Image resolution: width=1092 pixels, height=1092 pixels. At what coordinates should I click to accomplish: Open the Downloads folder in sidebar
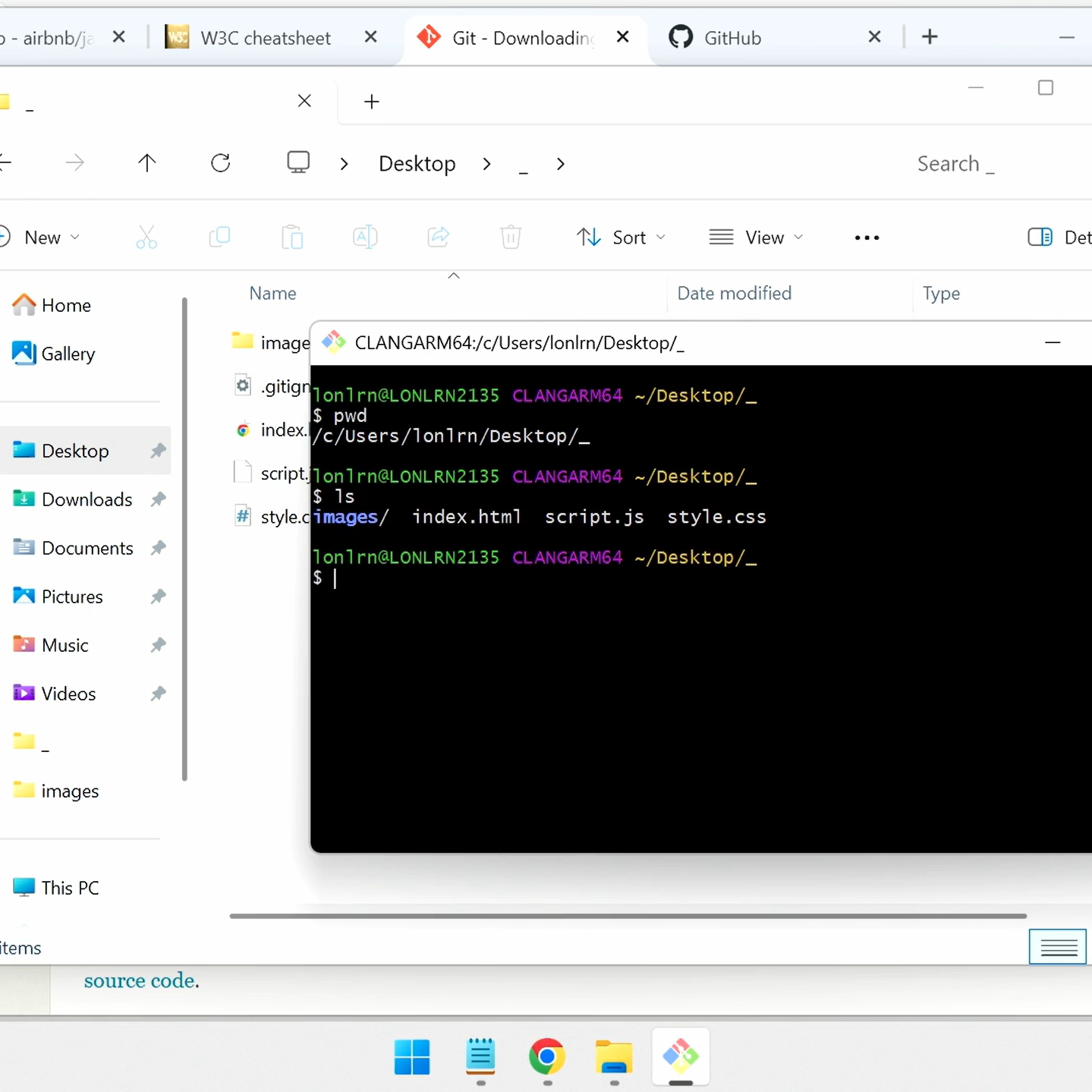click(x=87, y=499)
